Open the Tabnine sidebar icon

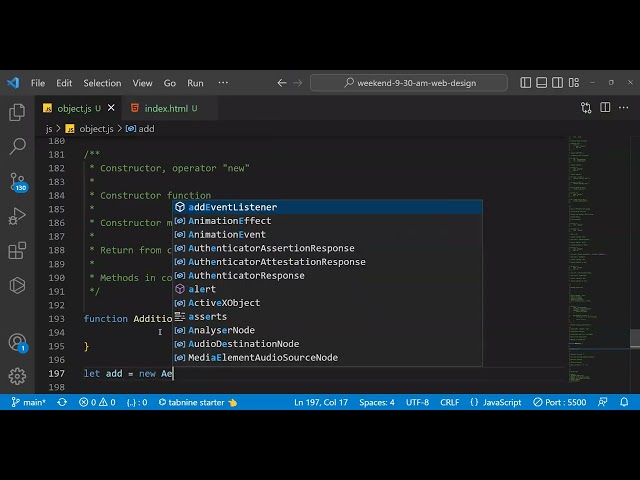tap(17, 285)
